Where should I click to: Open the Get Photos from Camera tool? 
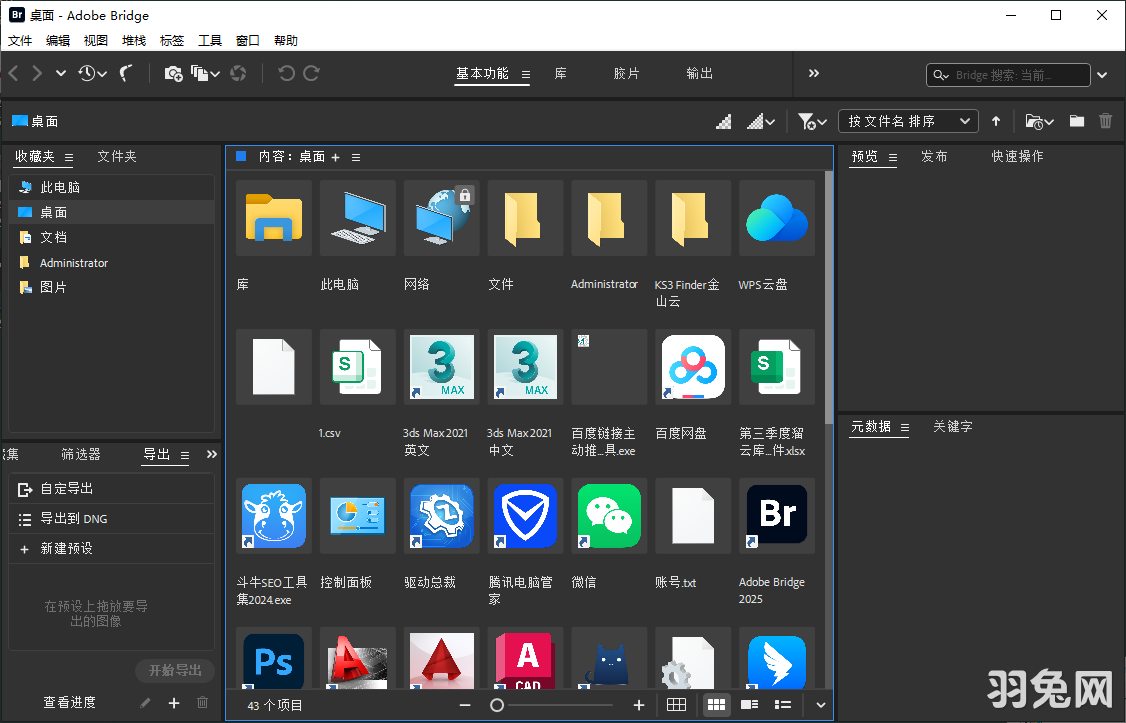pyautogui.click(x=172, y=73)
